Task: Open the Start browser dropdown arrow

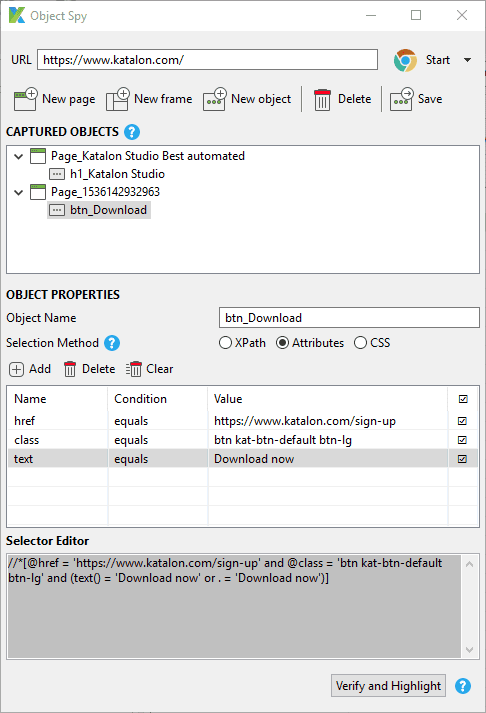Action: coord(467,60)
